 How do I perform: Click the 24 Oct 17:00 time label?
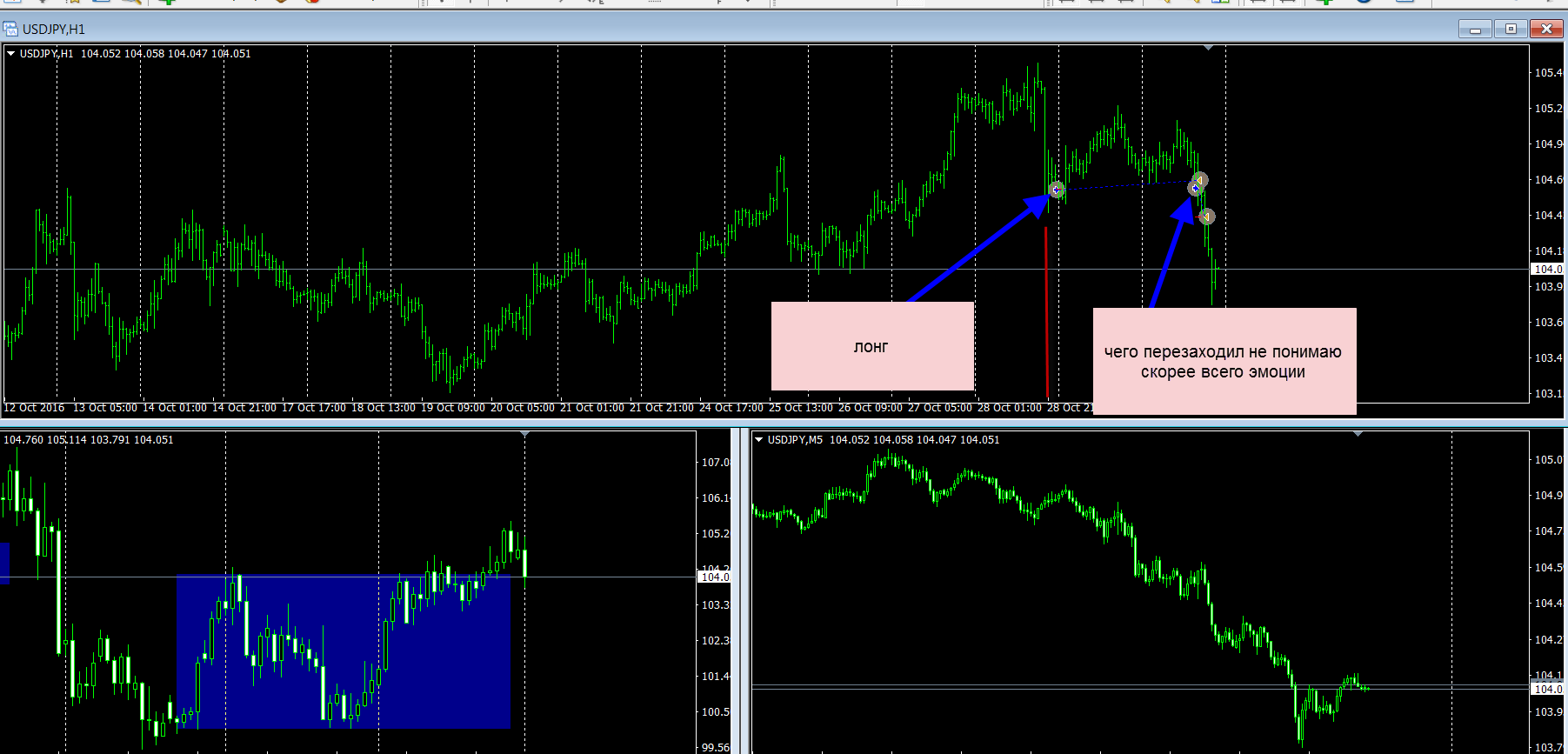click(731, 407)
